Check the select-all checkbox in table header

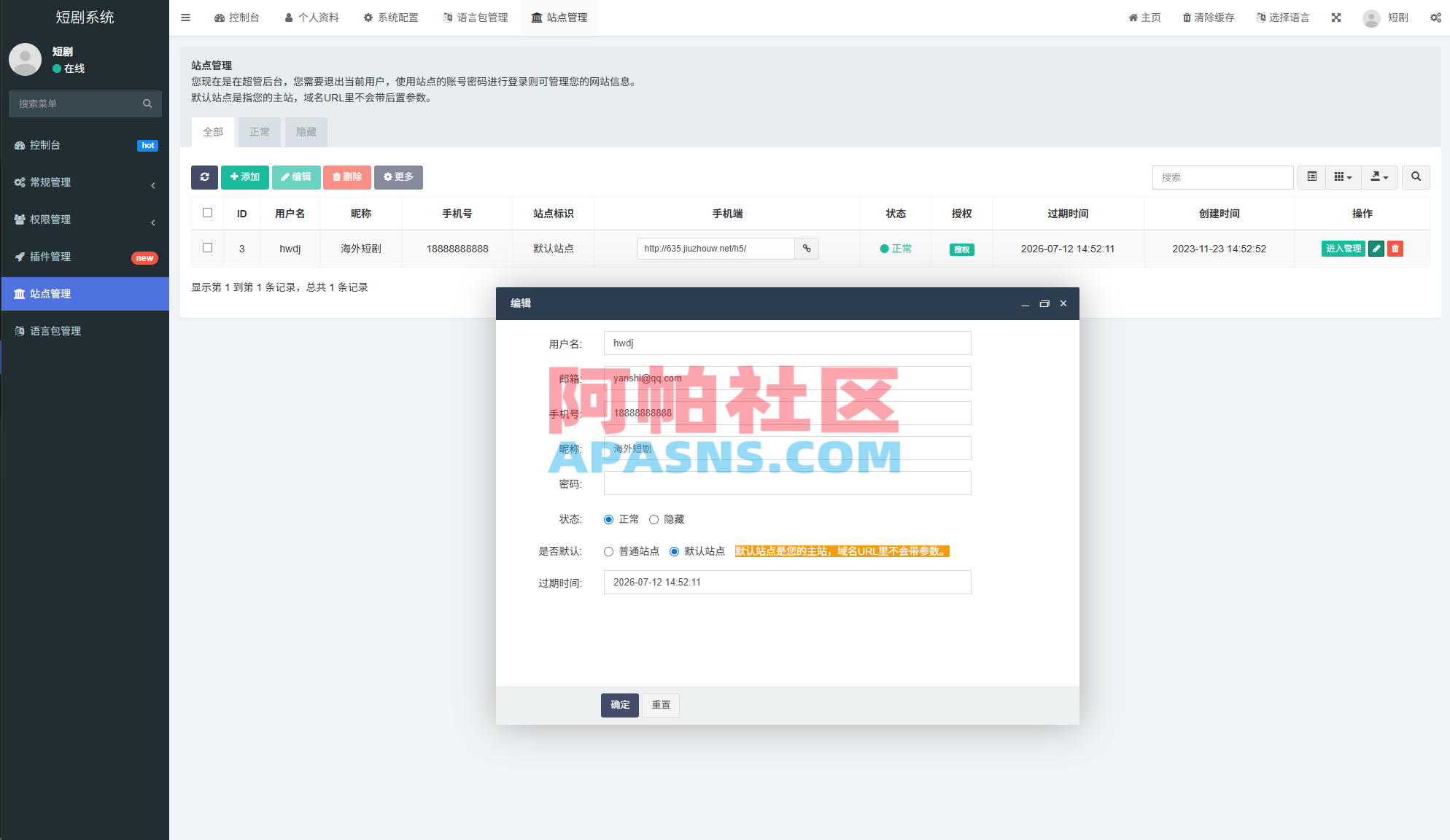click(x=207, y=213)
